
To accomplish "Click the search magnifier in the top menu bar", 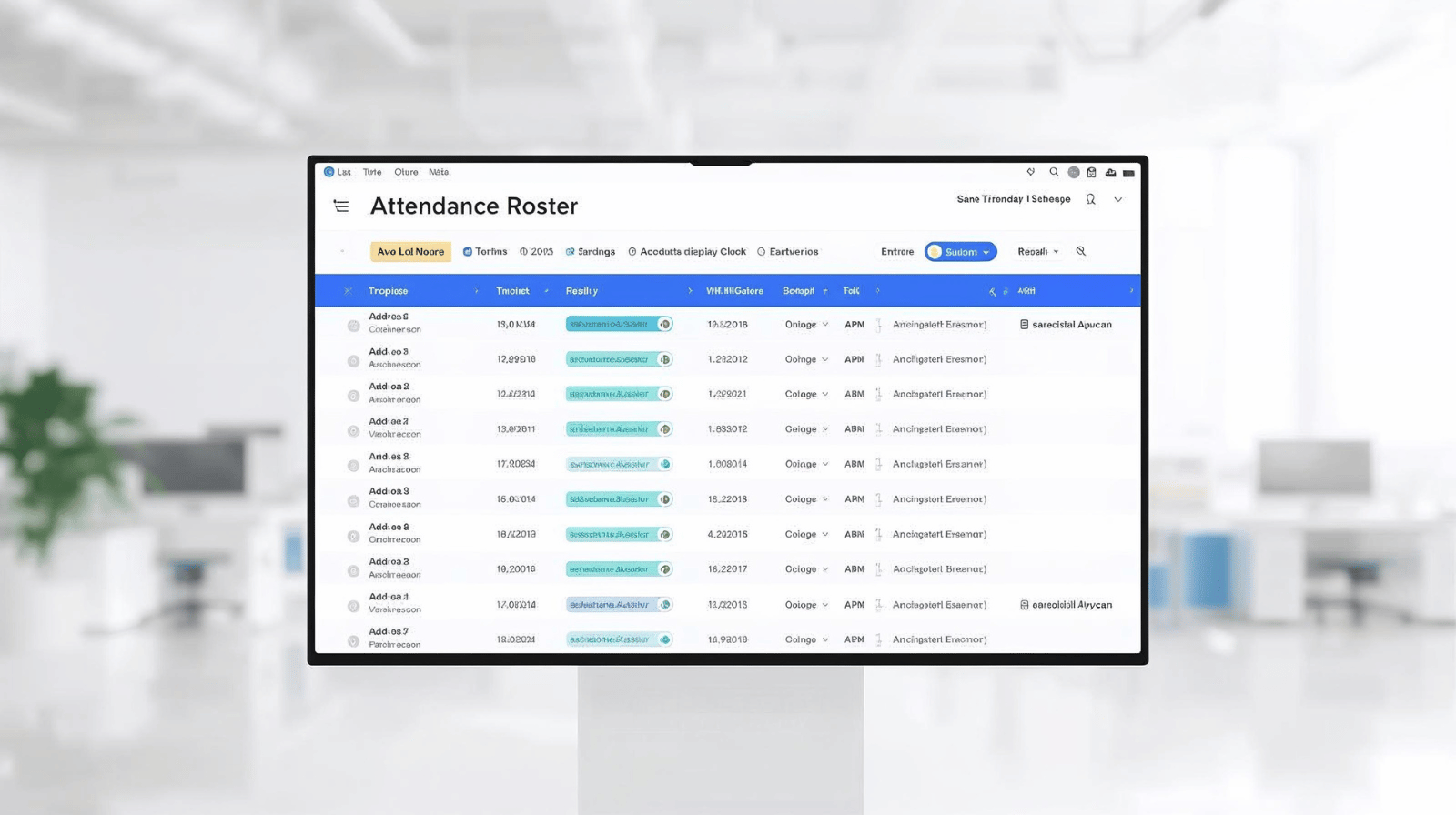I will coord(1054,172).
